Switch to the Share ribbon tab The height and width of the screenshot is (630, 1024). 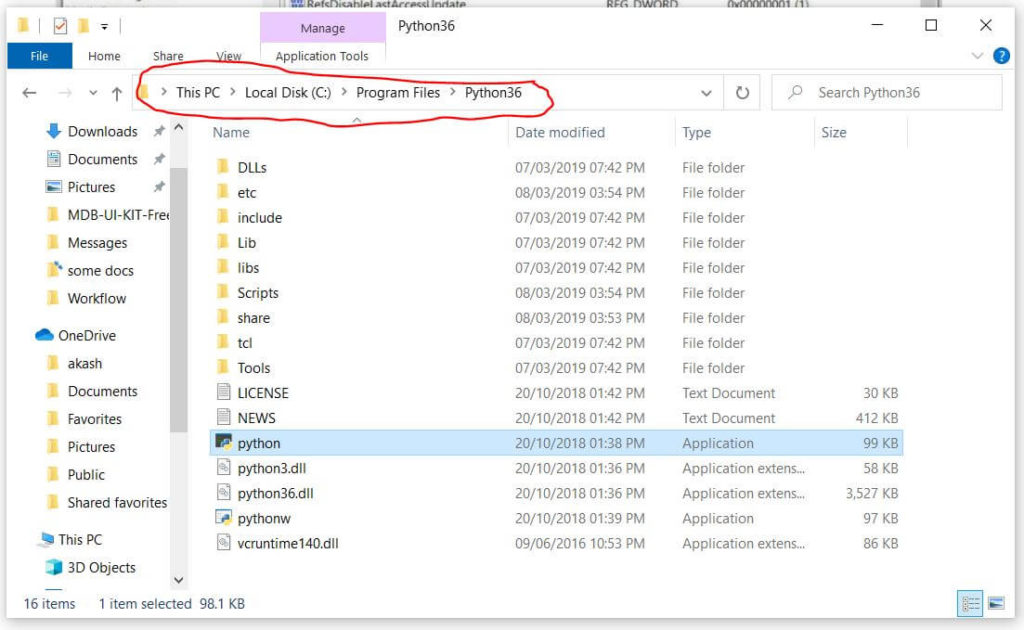pos(168,56)
